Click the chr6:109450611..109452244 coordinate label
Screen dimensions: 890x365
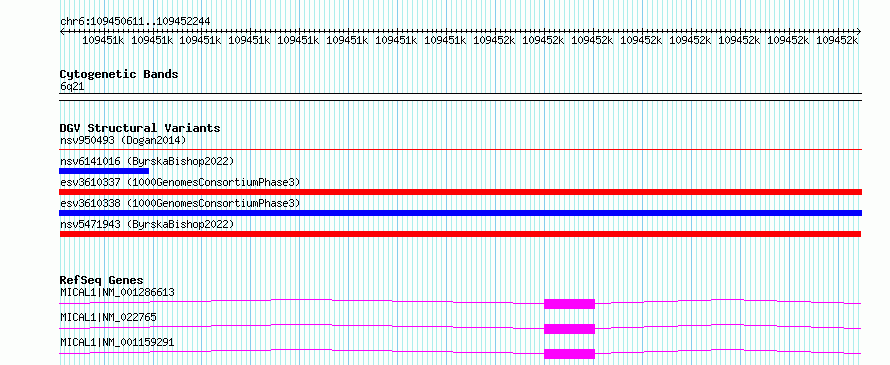click(135, 21)
